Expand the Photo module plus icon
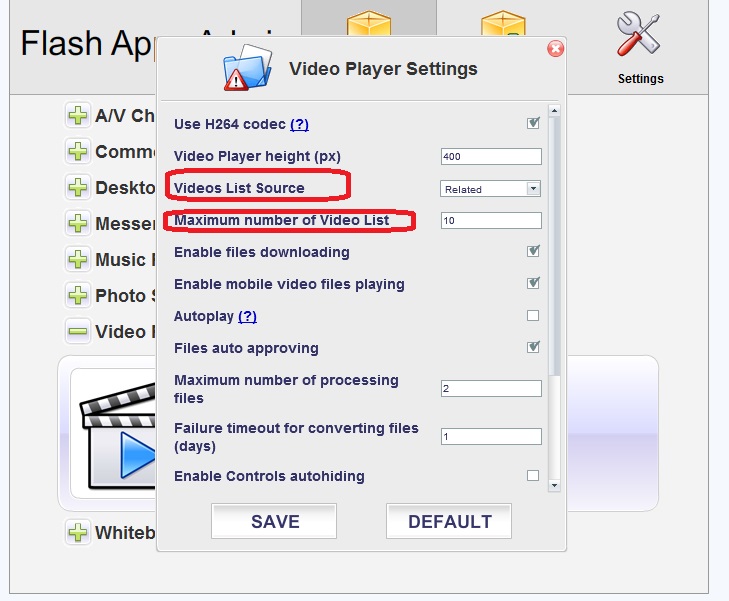The height and width of the screenshot is (601, 729). pos(77,296)
